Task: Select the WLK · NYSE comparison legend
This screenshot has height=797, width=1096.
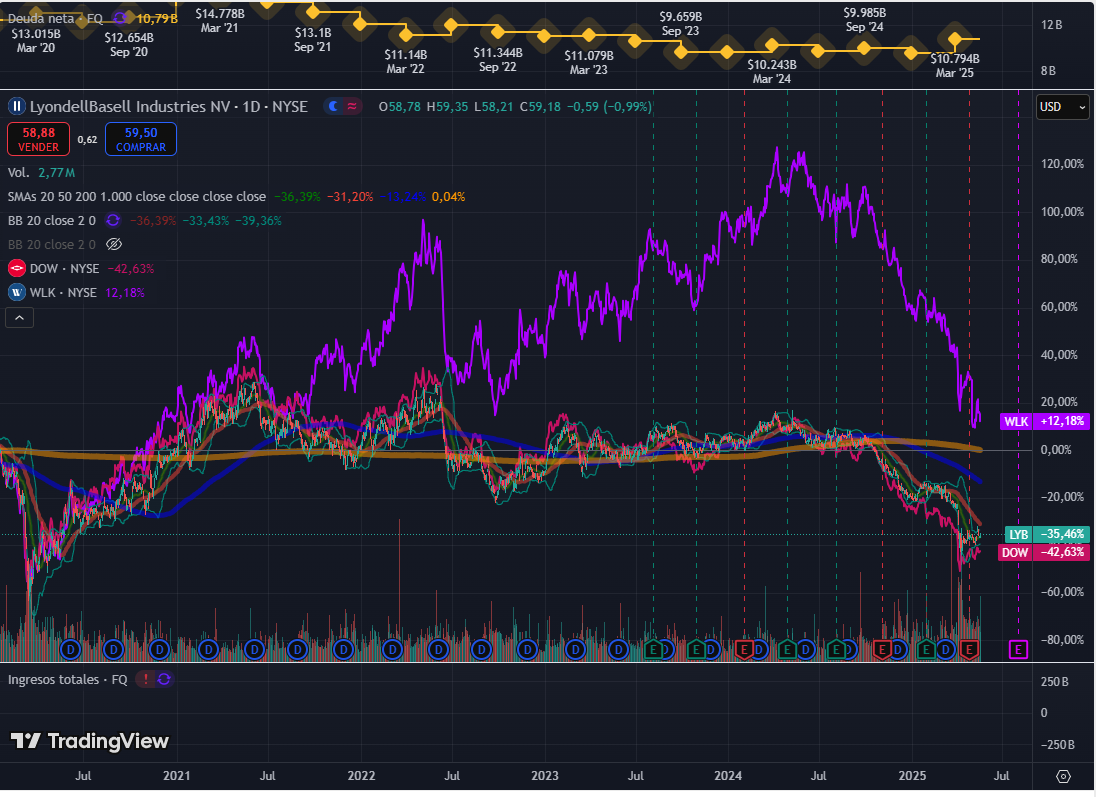Action: (63, 293)
